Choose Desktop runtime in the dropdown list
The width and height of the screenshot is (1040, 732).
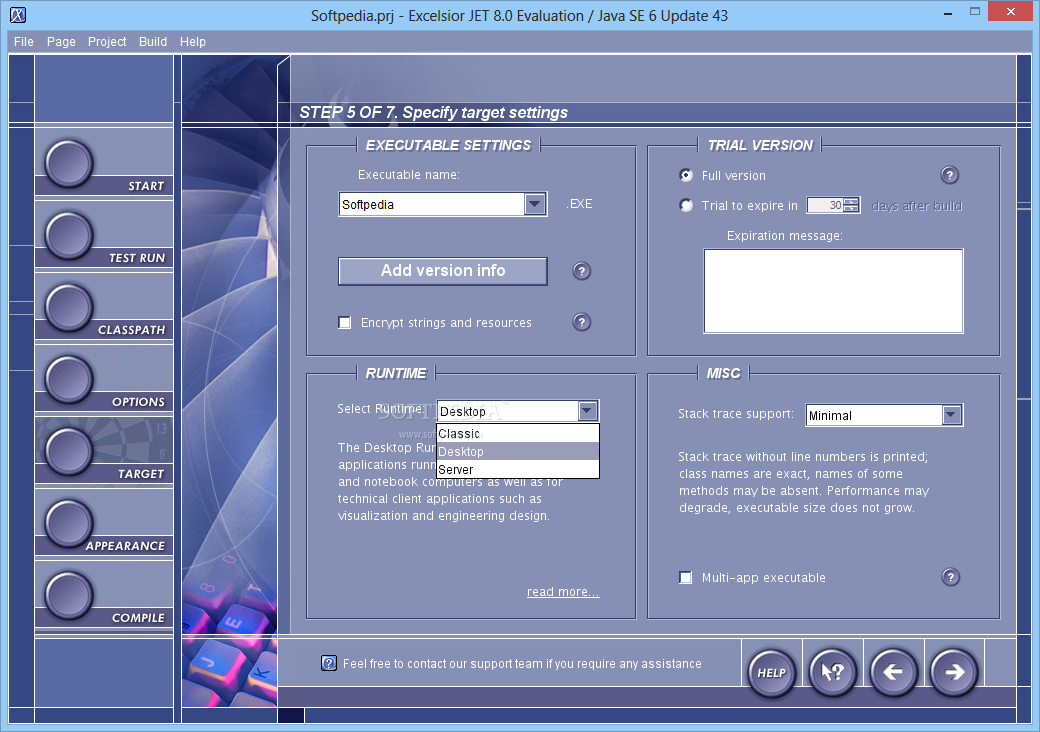point(518,452)
